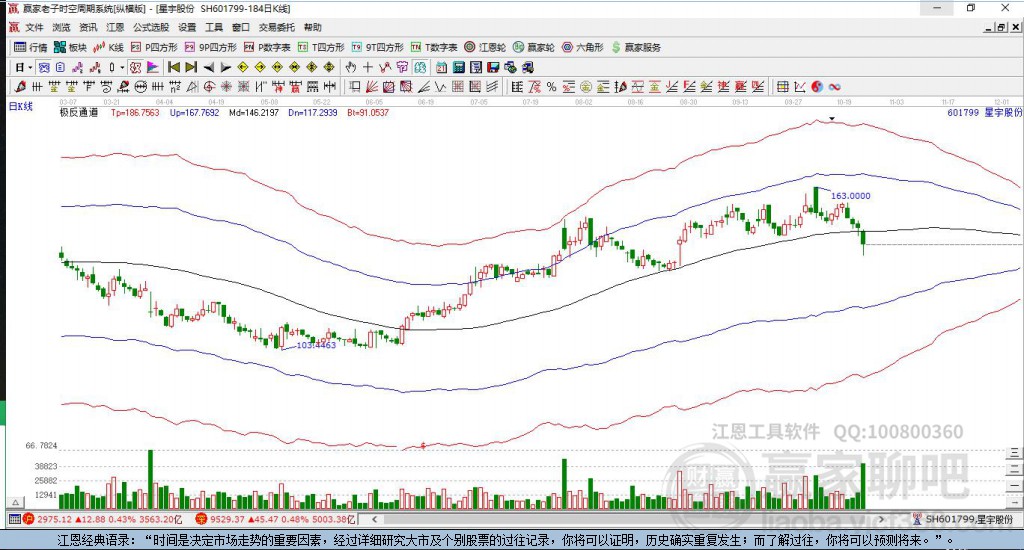Open the 帮助 menu
1024x550 pixels.
(x=312, y=27)
